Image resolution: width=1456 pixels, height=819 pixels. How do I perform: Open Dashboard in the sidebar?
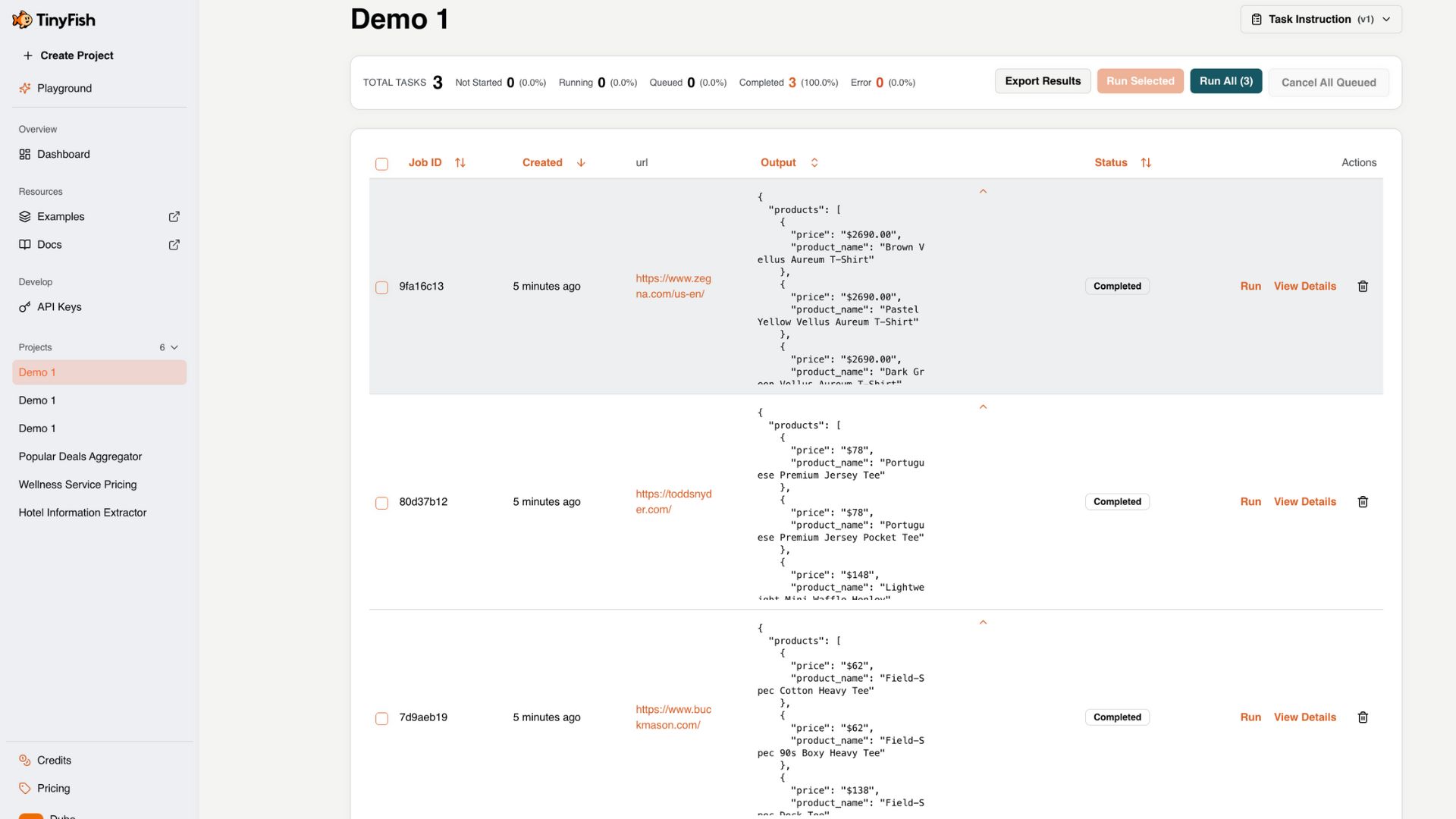click(63, 155)
